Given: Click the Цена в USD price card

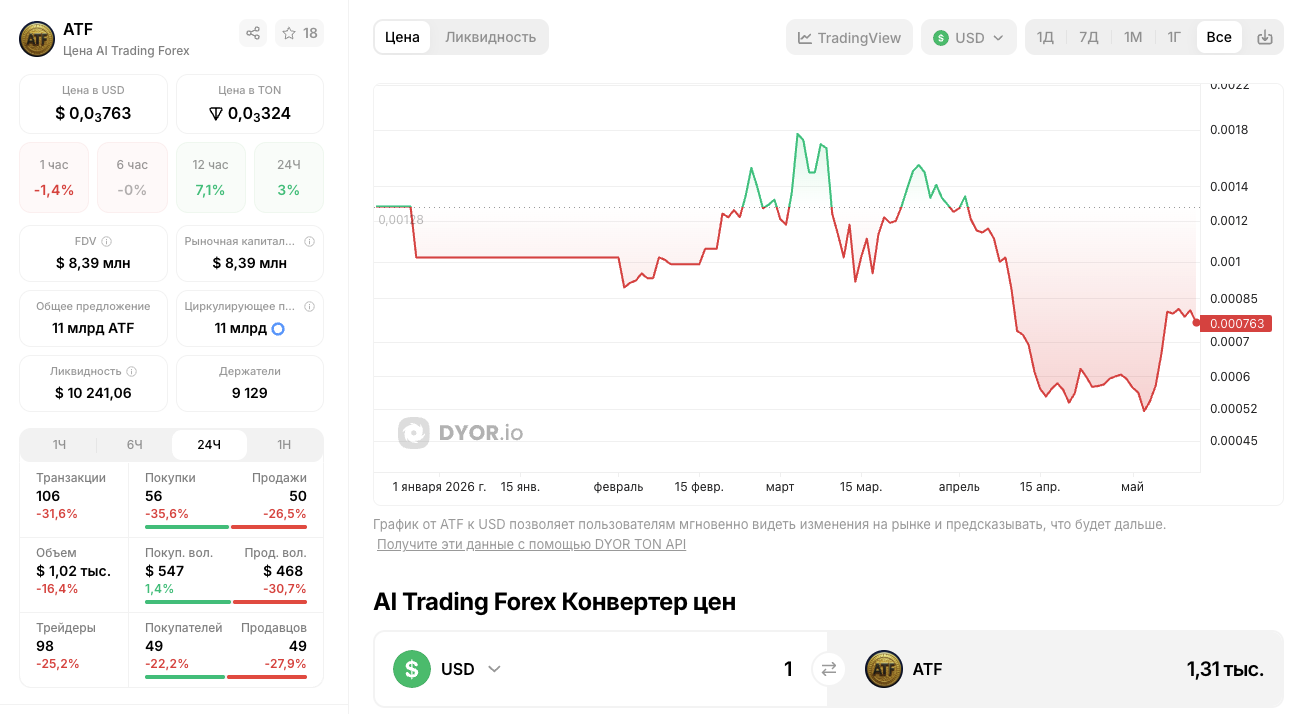Looking at the screenshot, I should pyautogui.click(x=93, y=103).
